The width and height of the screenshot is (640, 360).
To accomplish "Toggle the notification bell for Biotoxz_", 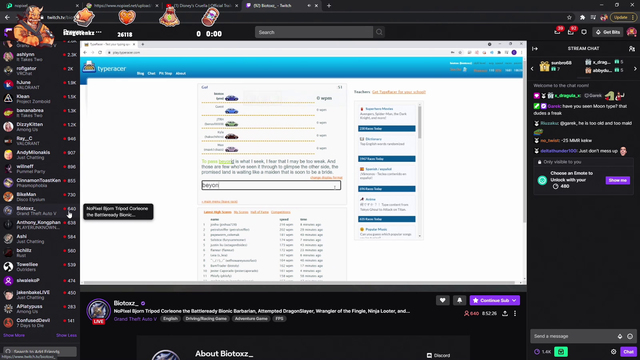I will 459,300.
